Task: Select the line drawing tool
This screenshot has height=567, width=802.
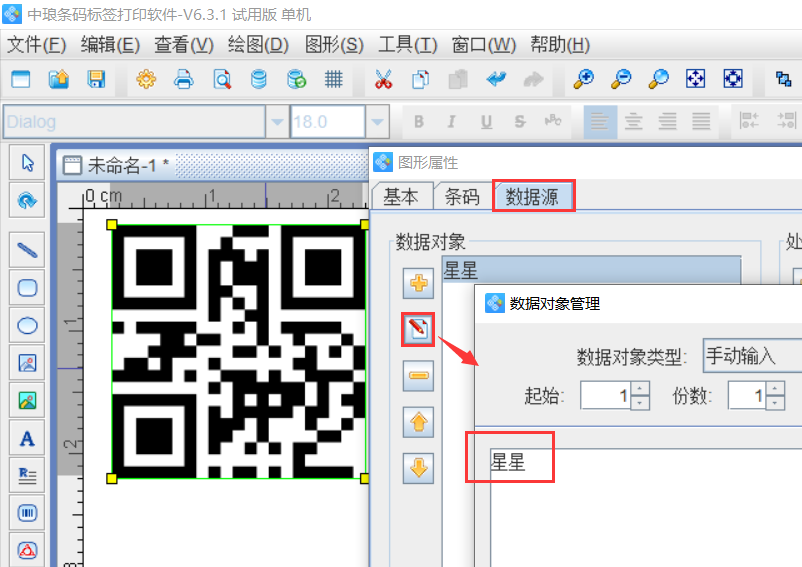Action: click(x=27, y=250)
